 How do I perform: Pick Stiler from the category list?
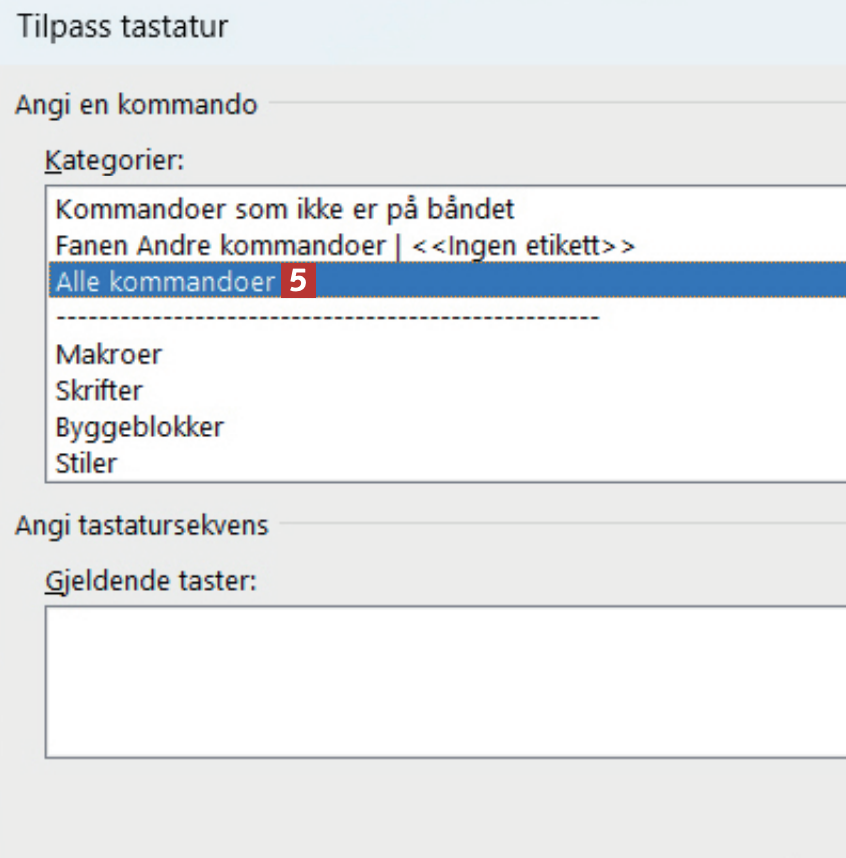(86, 464)
